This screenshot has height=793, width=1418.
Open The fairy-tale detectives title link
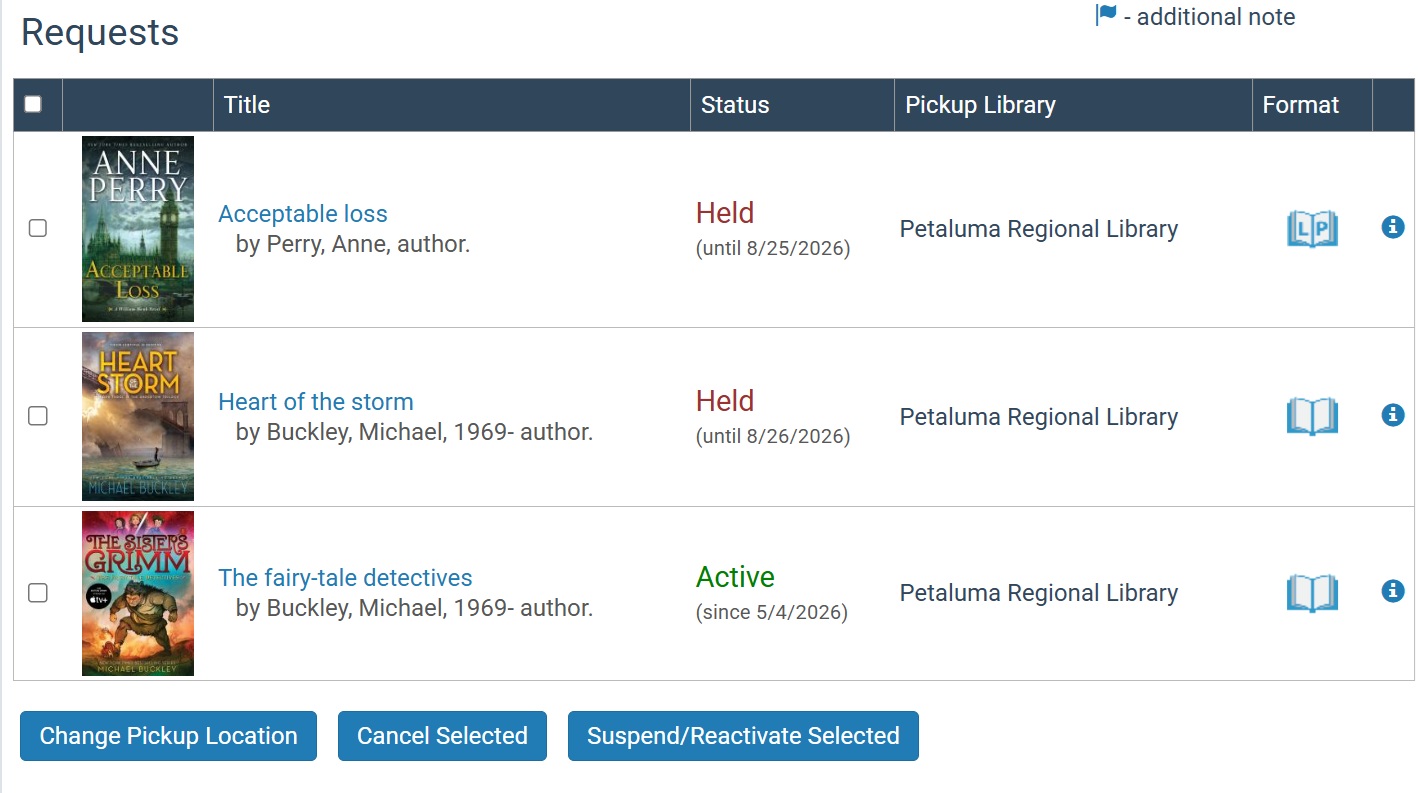(345, 578)
